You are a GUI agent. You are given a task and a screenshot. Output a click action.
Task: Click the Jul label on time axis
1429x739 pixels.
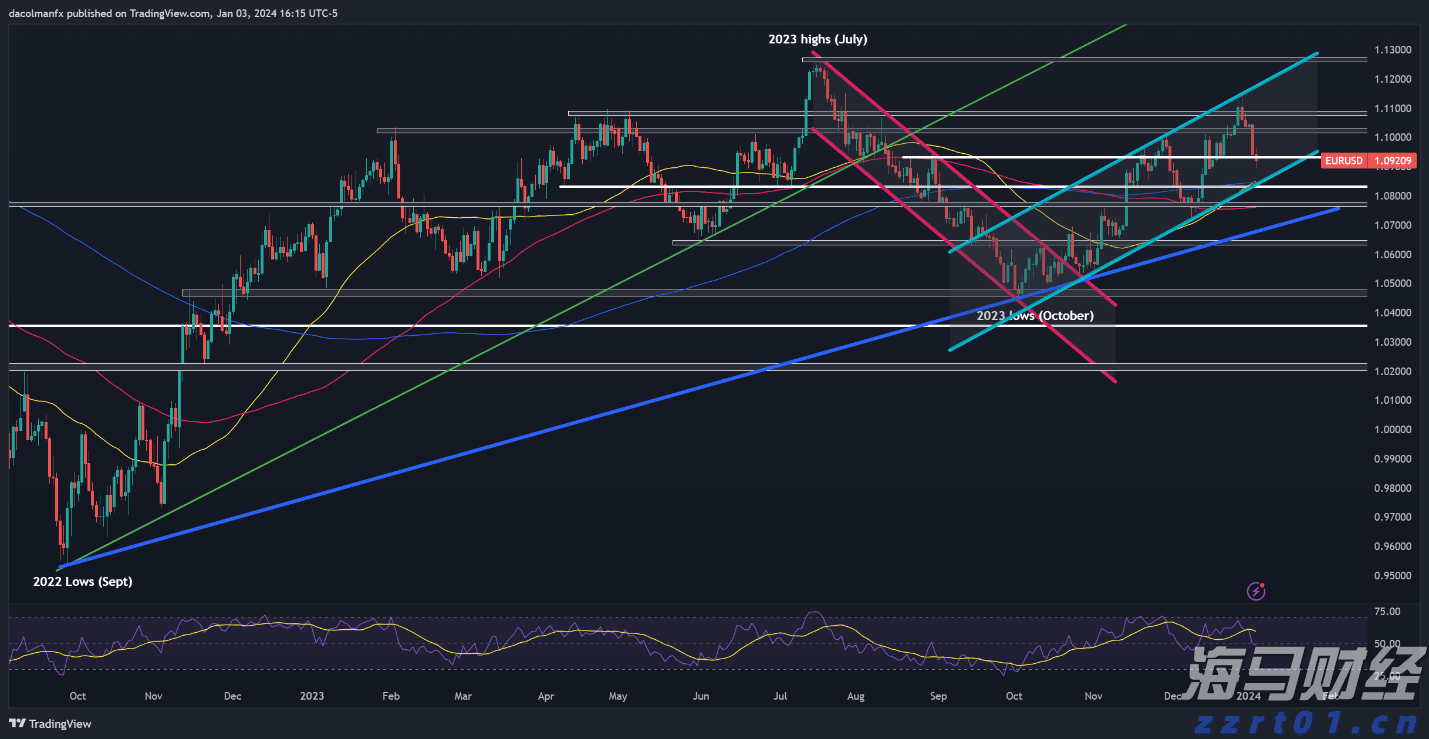click(x=777, y=695)
